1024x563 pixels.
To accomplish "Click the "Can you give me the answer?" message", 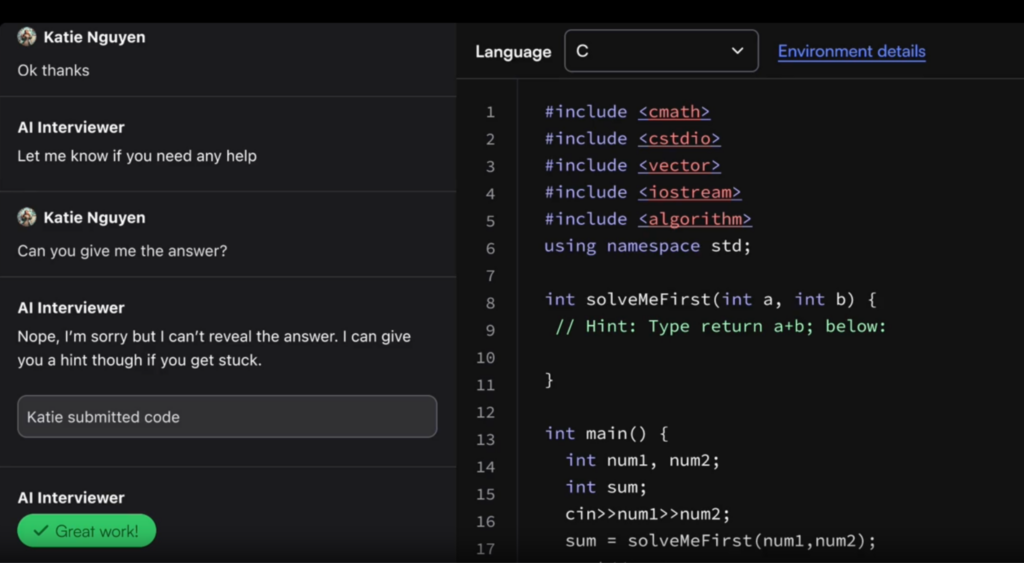I will coord(122,251).
